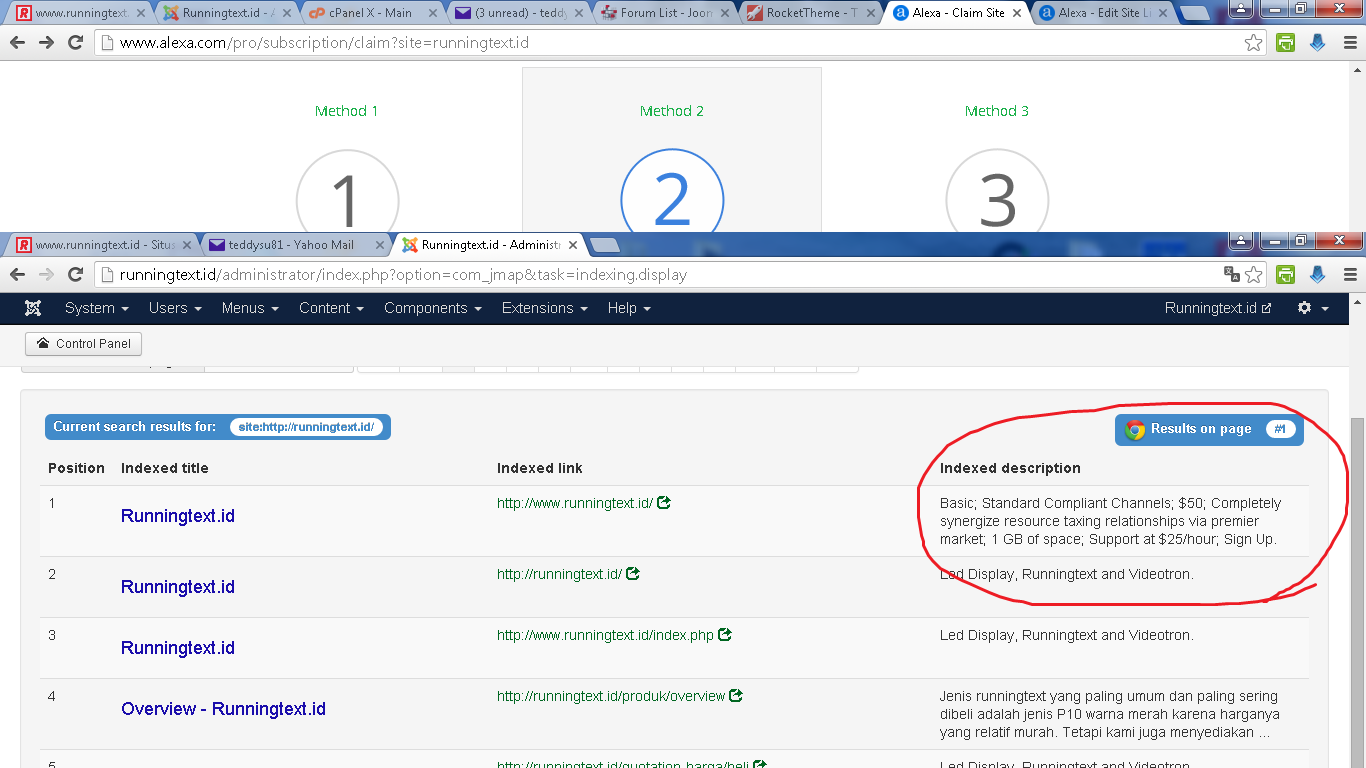The image size is (1366, 768).
Task: Go back in the Alexa browser window
Action: [17, 43]
